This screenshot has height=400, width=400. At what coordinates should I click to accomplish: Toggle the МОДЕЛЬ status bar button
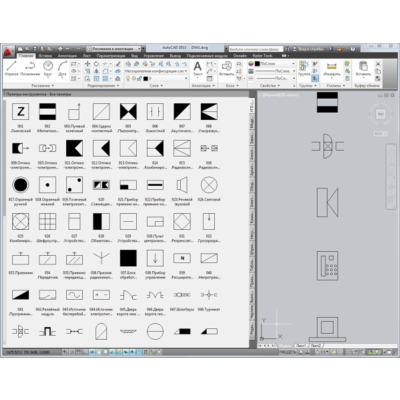pyautogui.click(x=288, y=352)
